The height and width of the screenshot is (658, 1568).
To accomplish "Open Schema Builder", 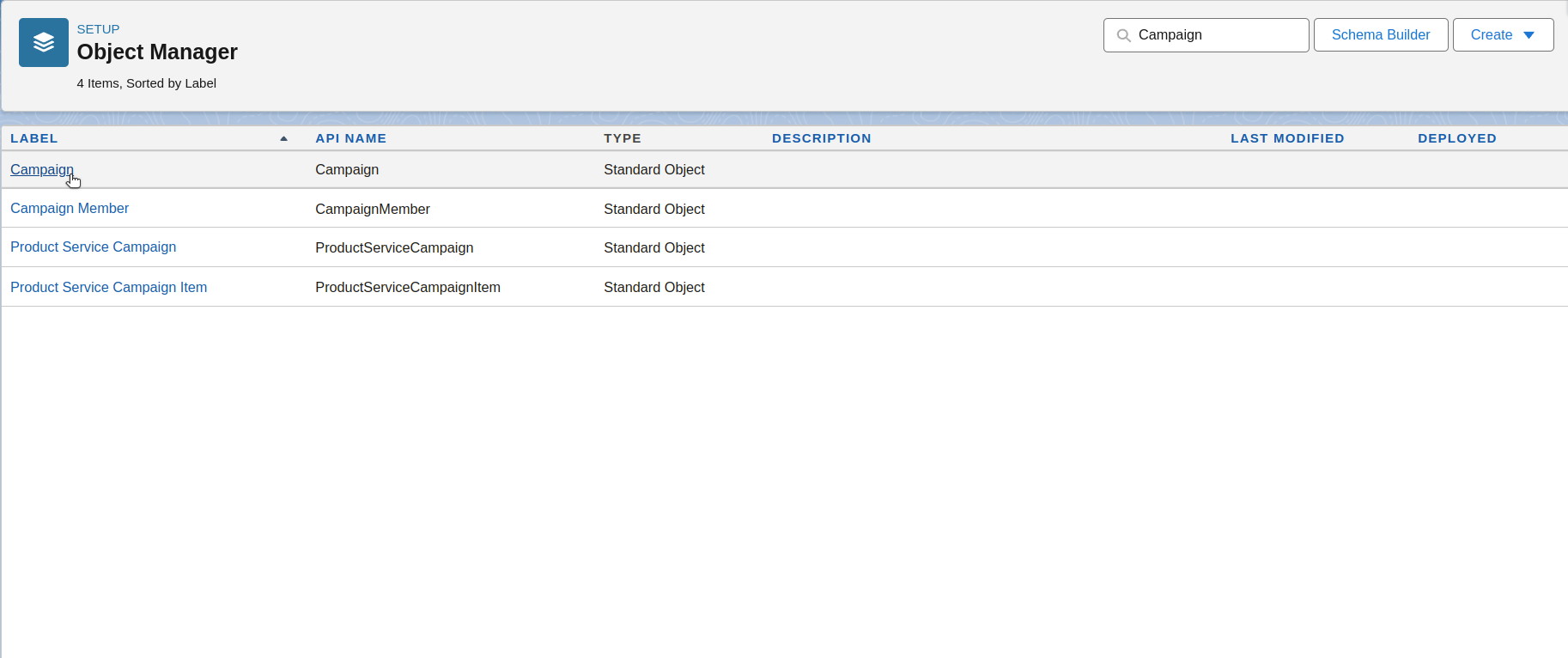I will click(x=1381, y=35).
